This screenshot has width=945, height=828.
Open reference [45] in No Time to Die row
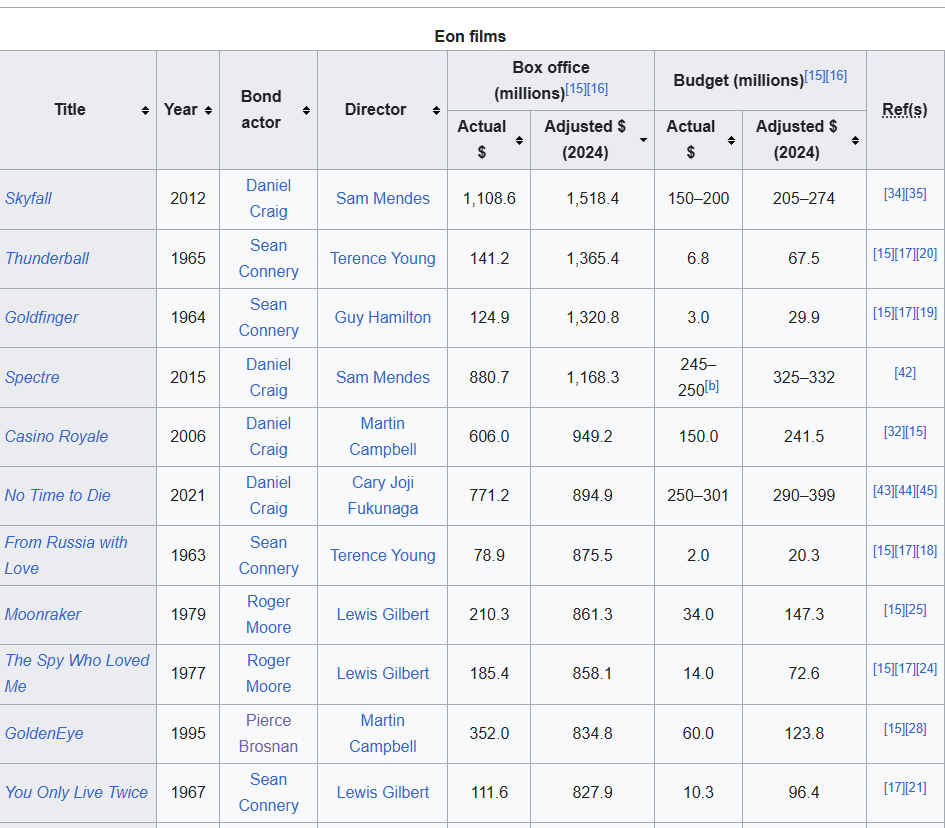927,491
